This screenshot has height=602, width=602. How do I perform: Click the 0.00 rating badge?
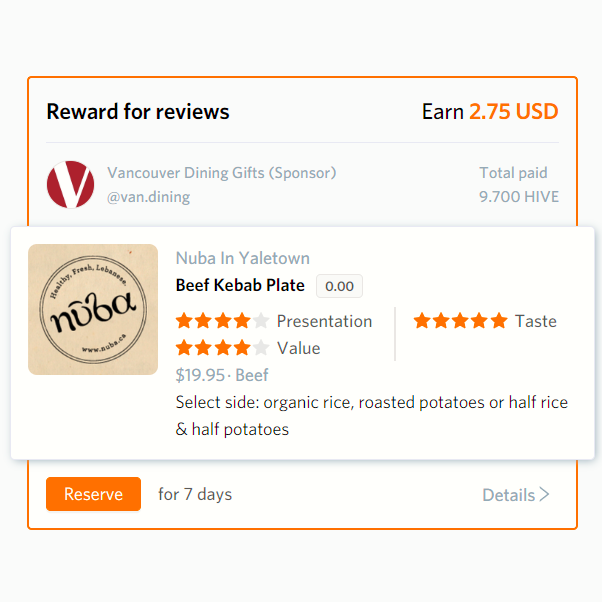tap(339, 286)
